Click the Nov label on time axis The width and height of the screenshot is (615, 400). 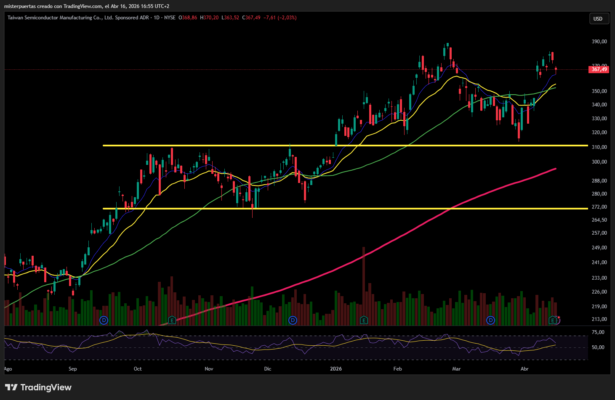coord(209,367)
